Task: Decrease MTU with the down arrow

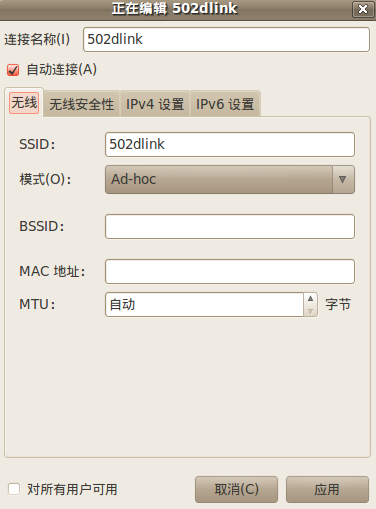Action: coord(310,311)
